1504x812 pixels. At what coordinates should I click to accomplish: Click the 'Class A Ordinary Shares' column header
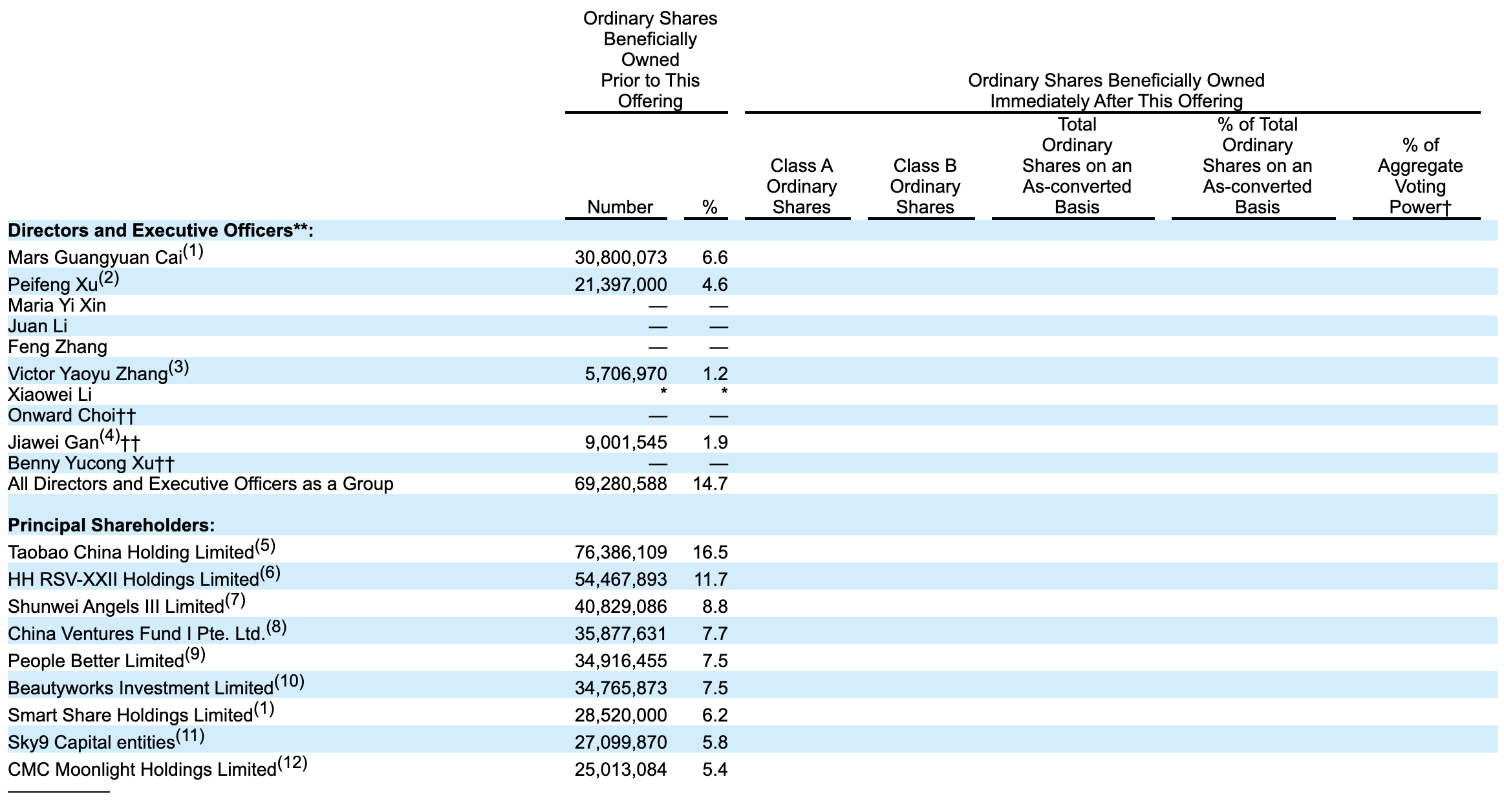pos(801,187)
